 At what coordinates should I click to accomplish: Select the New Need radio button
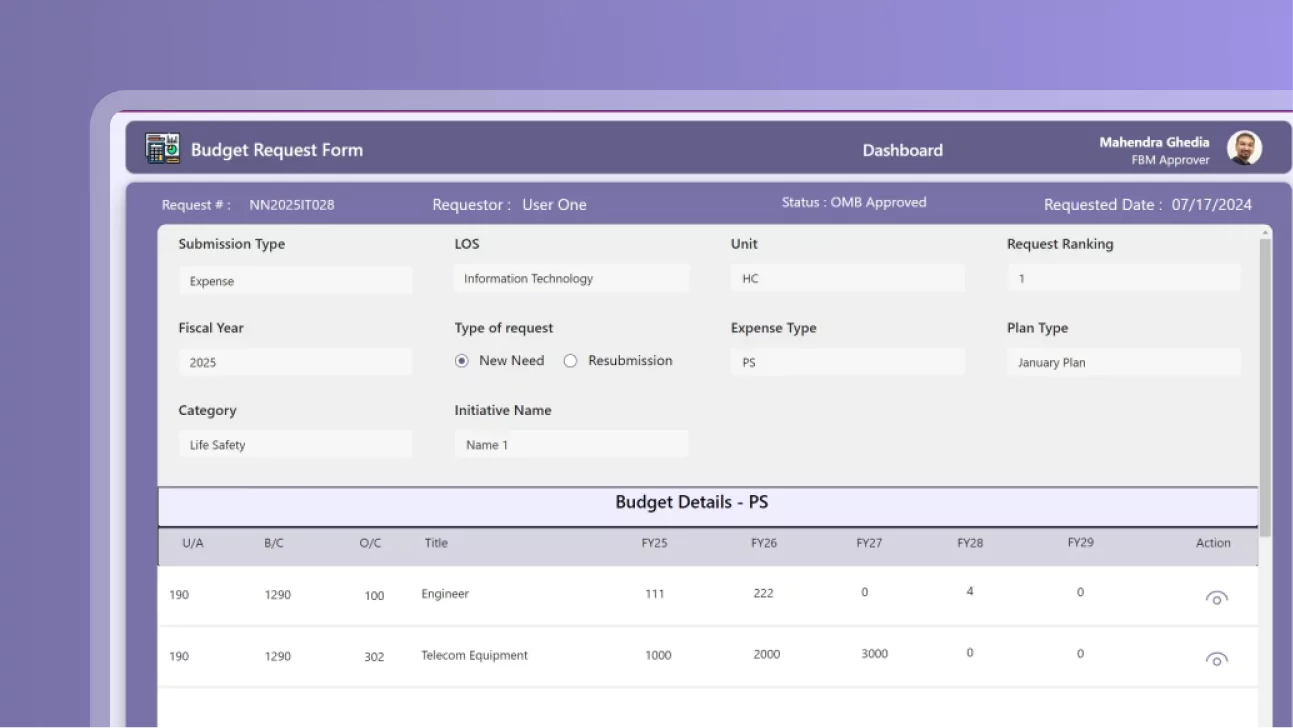click(x=462, y=361)
